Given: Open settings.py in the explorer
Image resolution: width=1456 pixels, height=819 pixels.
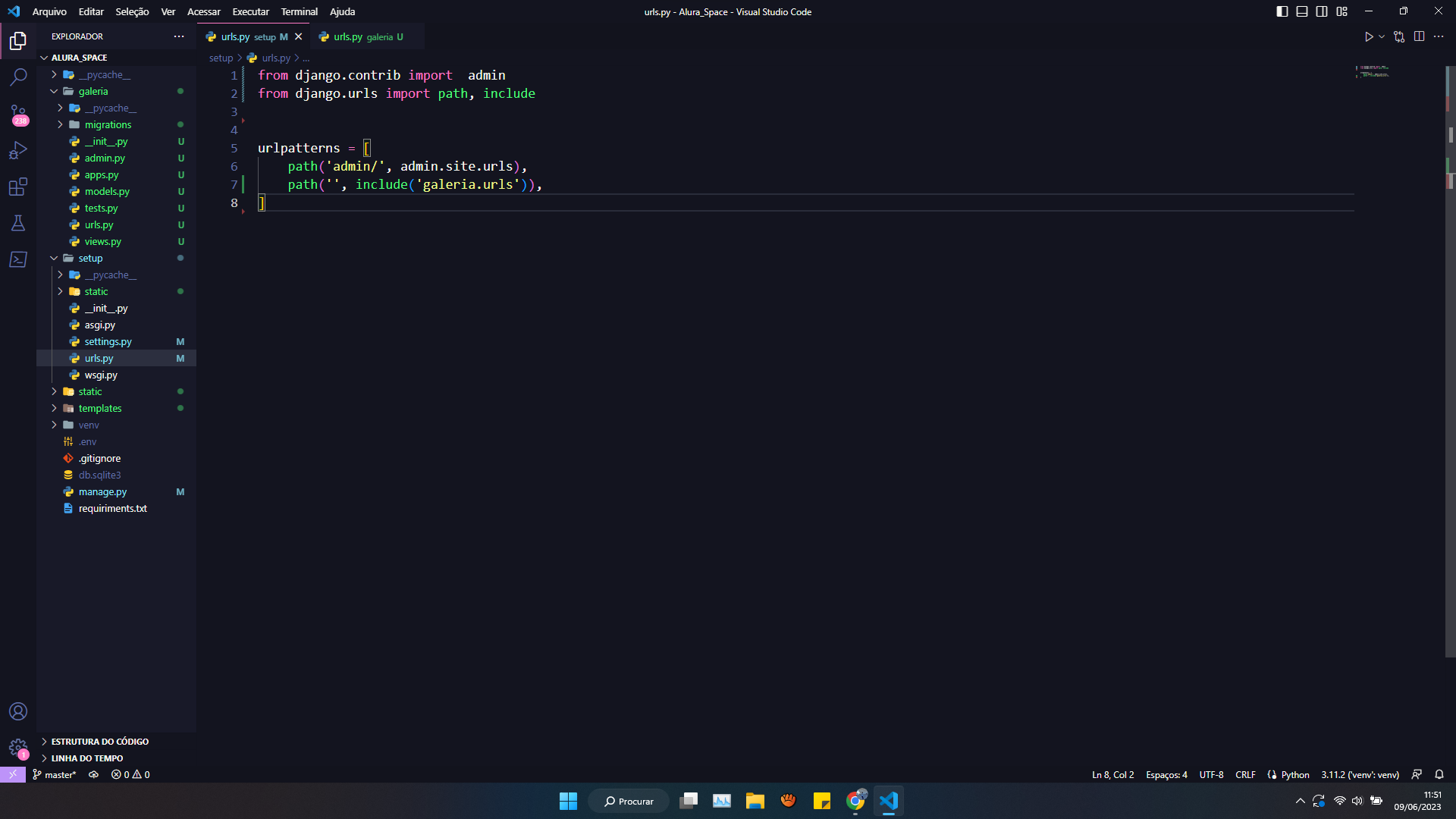Looking at the screenshot, I should pyautogui.click(x=108, y=341).
